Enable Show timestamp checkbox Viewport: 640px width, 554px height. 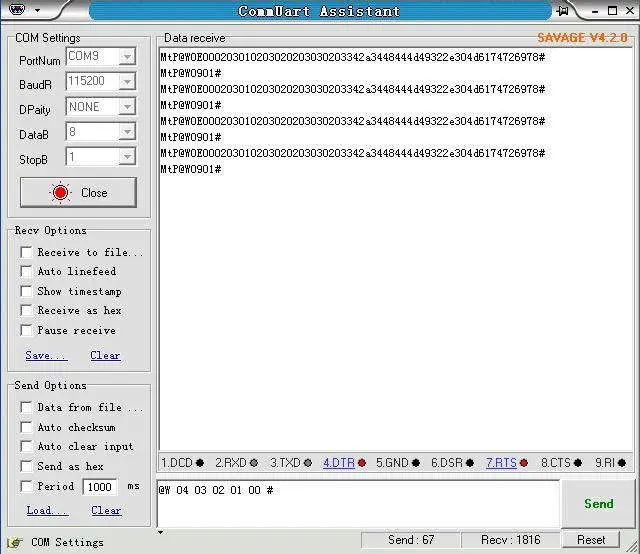[x=26, y=291]
